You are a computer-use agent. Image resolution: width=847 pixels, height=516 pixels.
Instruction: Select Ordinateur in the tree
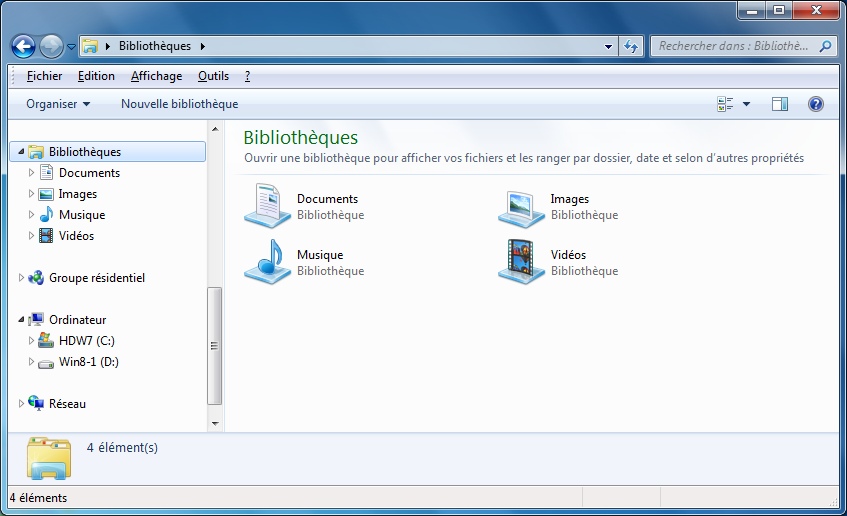(x=77, y=320)
